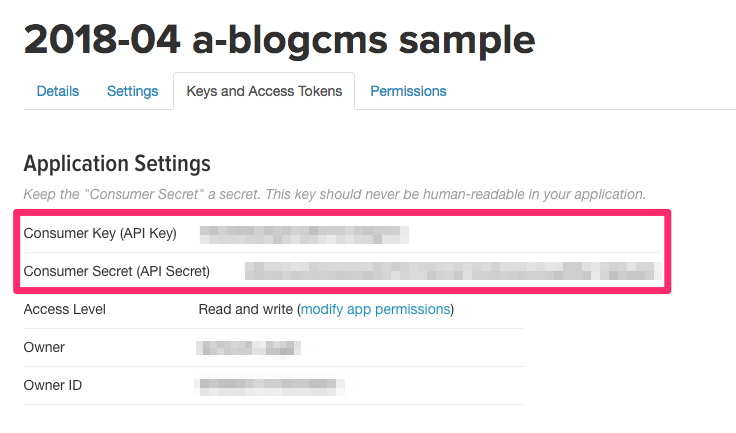The image size is (736, 433).
Task: Follow the modify app permissions link
Action: click(375, 309)
